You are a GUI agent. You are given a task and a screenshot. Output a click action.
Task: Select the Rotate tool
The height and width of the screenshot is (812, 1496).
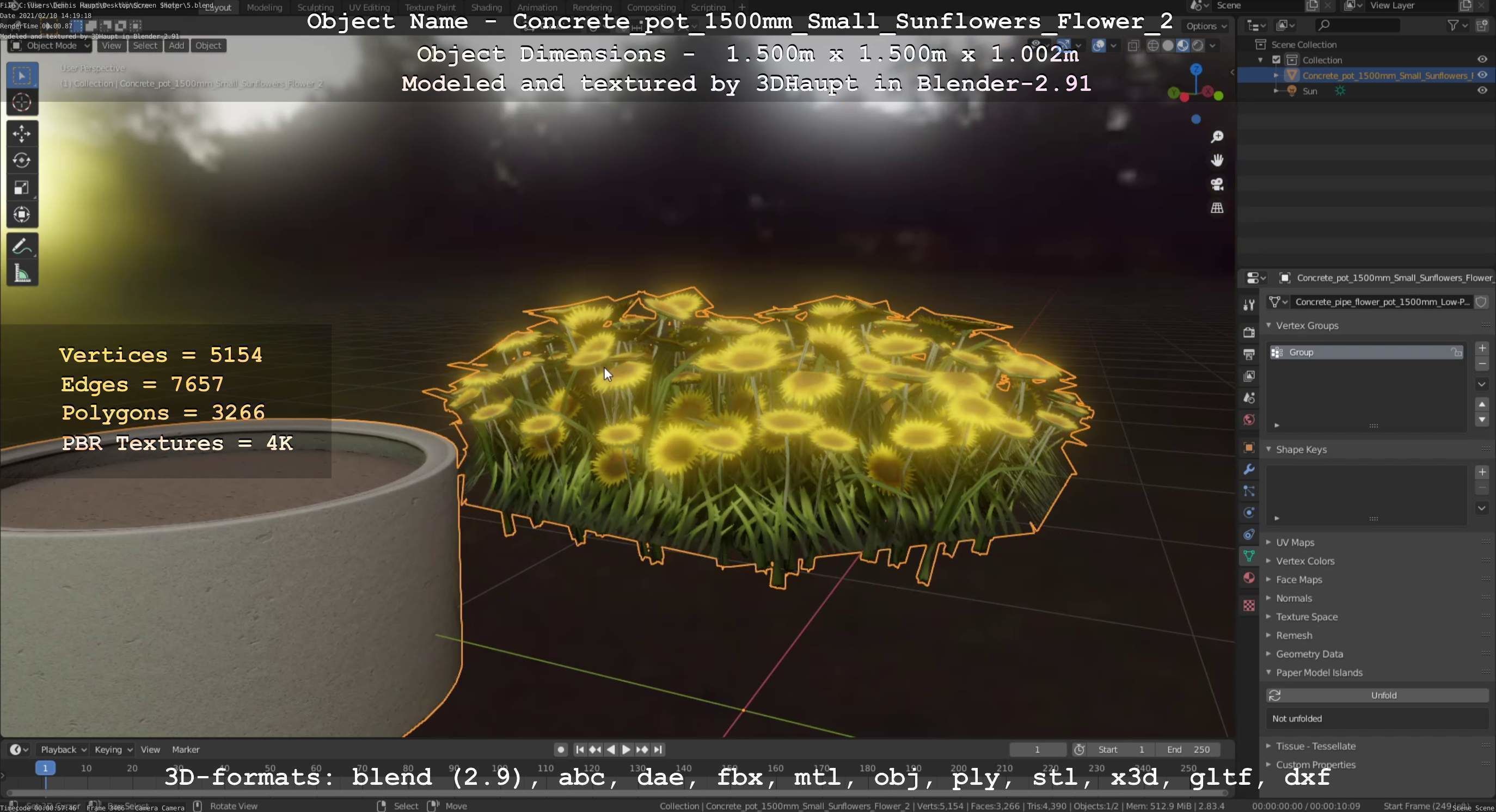pyautogui.click(x=22, y=160)
